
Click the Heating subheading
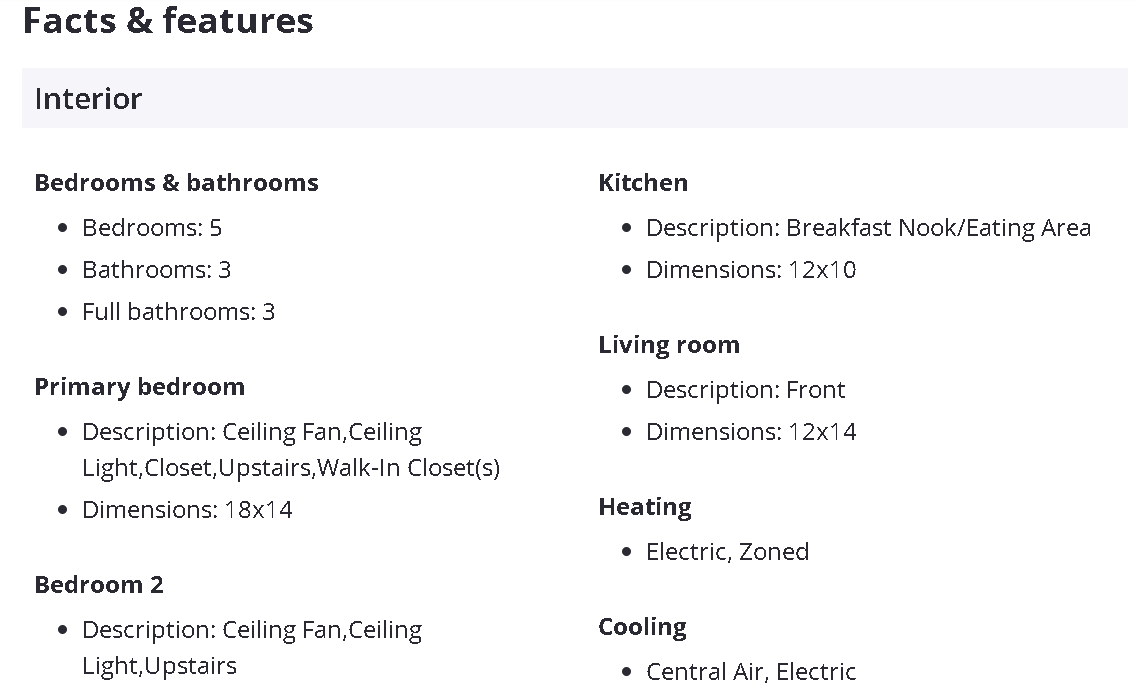[645, 507]
